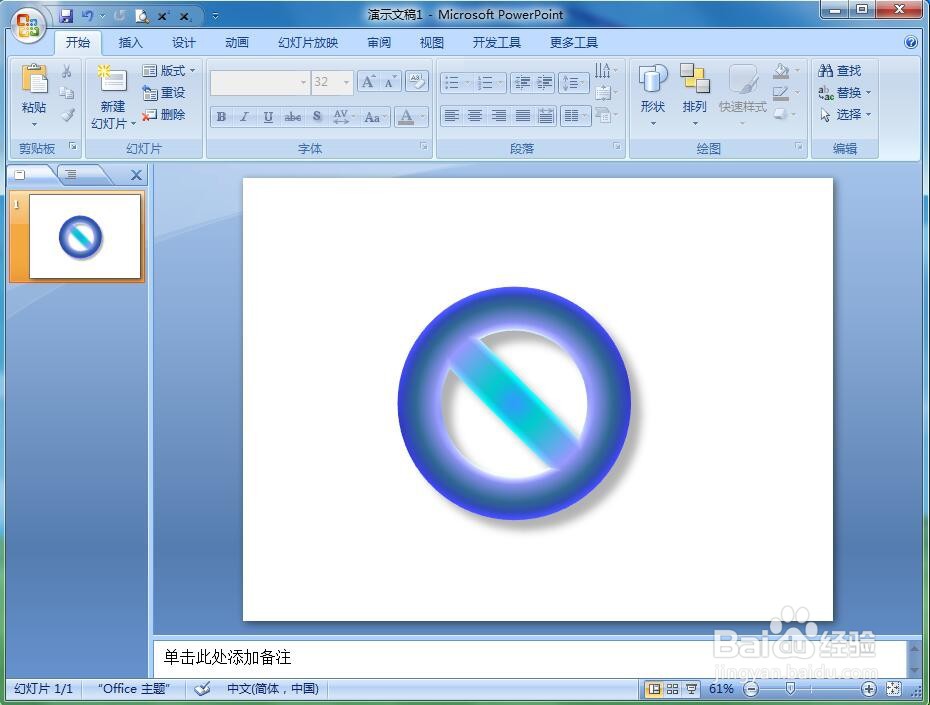
Task: Align text left icon
Action: coord(452,116)
